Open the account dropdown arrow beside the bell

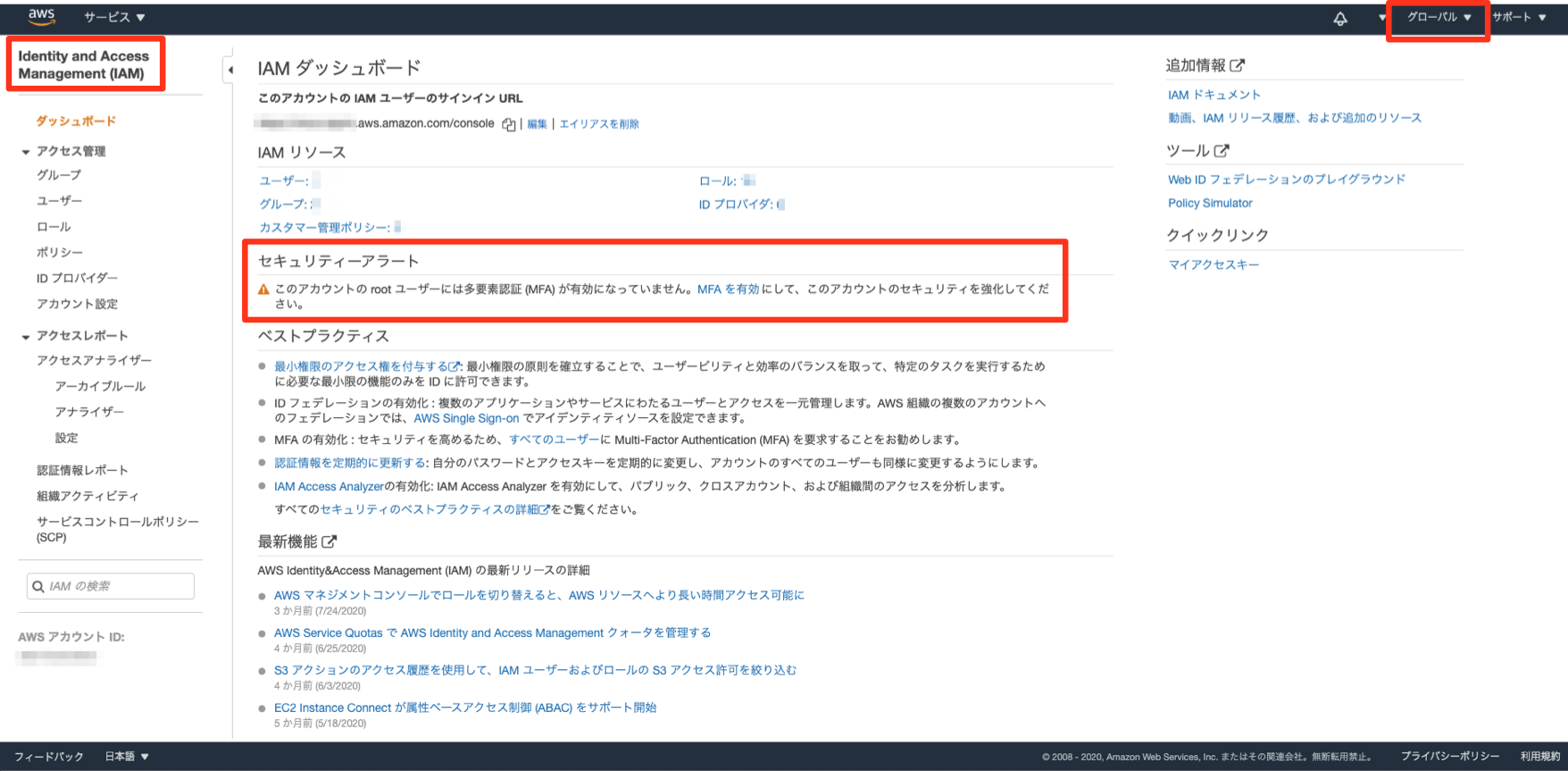pyautogui.click(x=1382, y=18)
